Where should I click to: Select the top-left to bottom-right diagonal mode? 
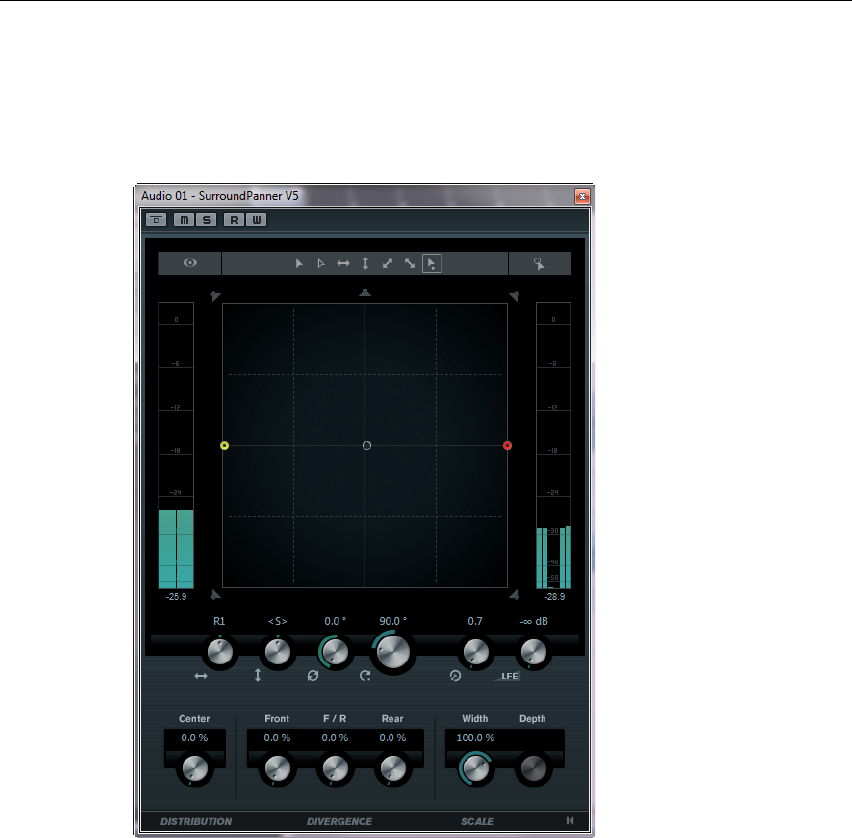tap(410, 264)
